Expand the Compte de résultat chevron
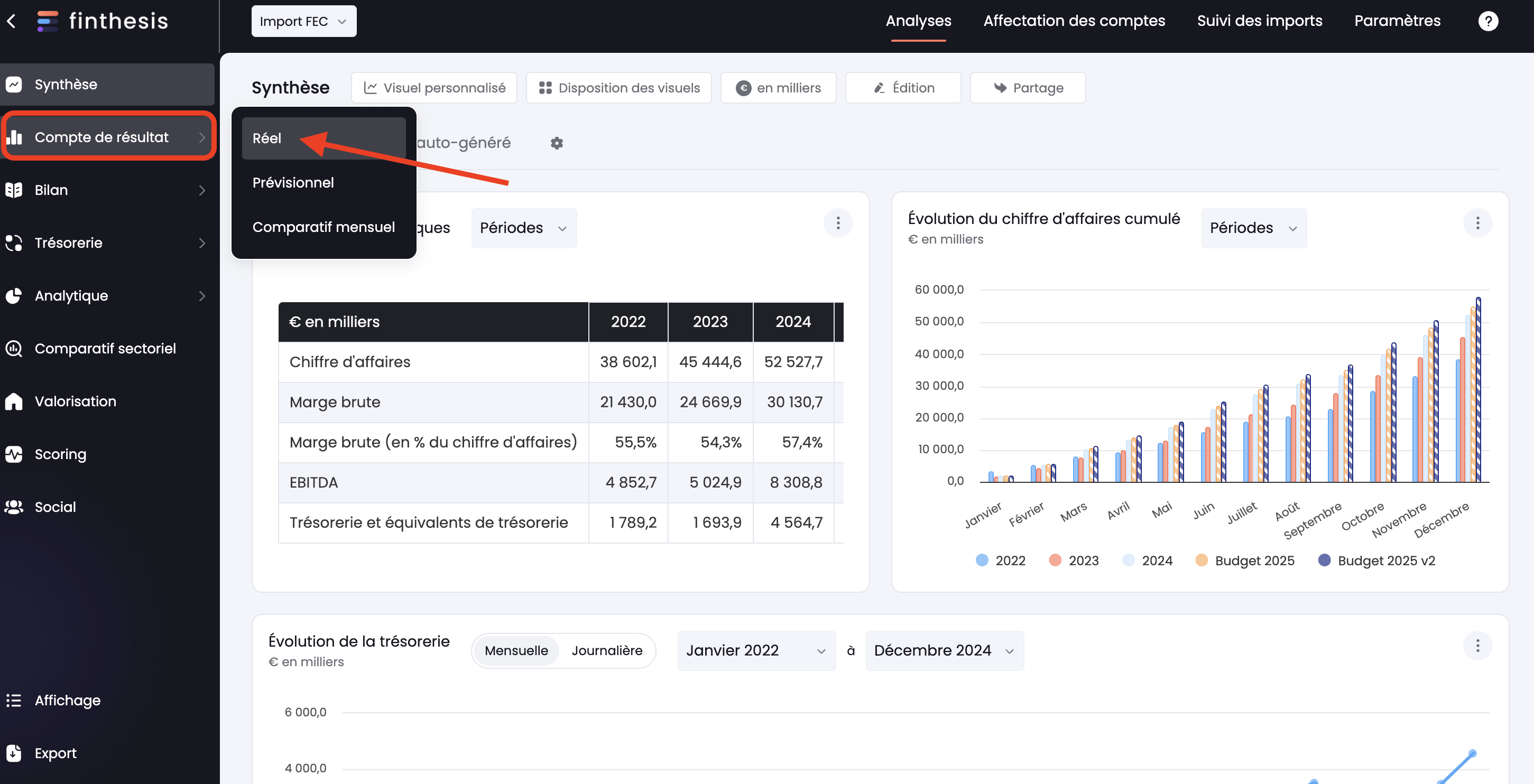Viewport: 1534px width, 784px height. click(202, 137)
